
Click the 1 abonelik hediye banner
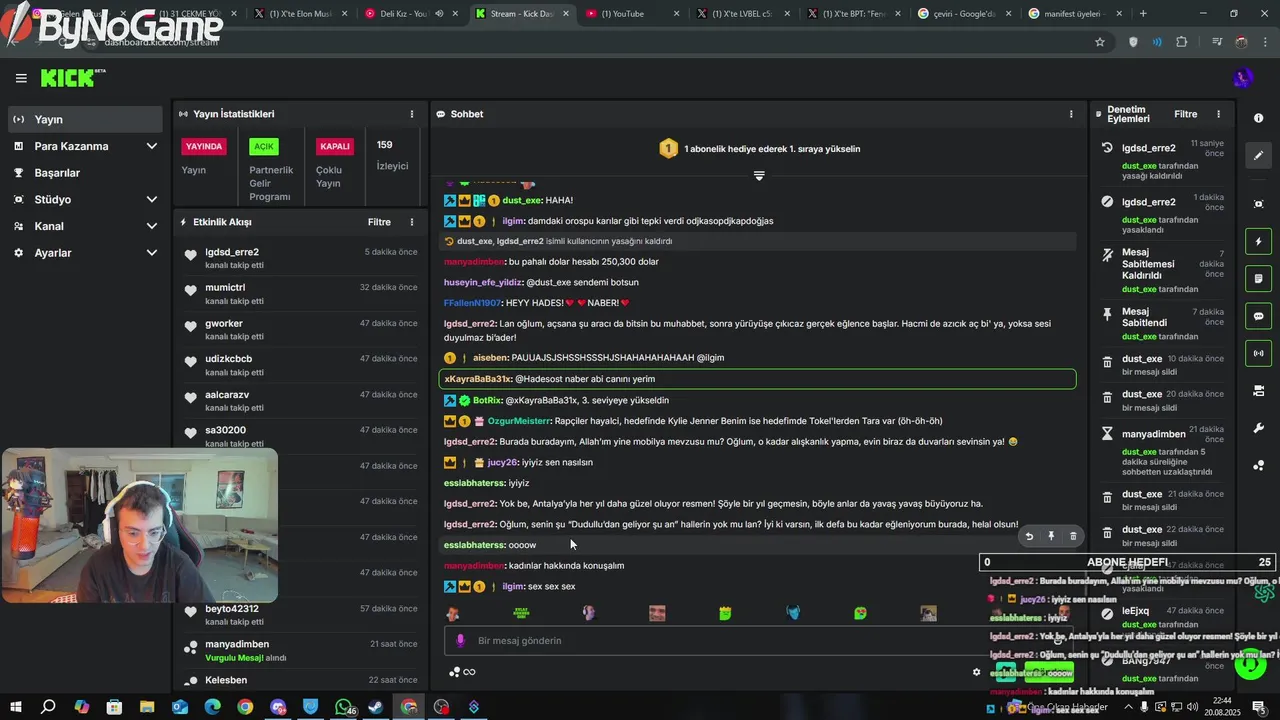[x=760, y=149]
